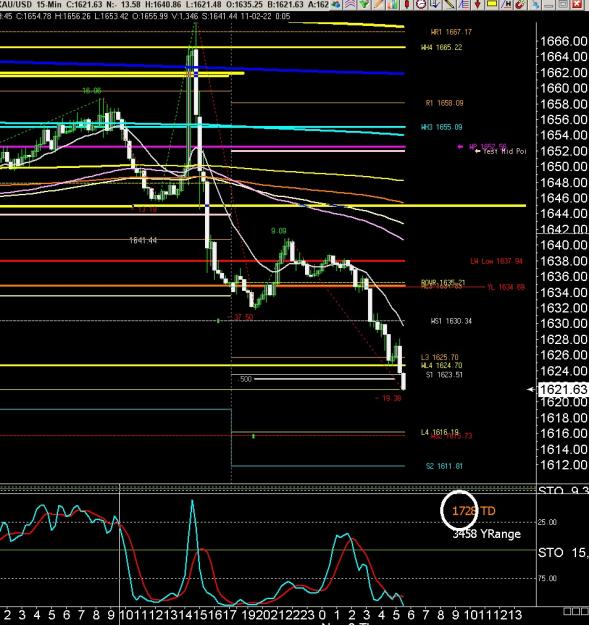This screenshot has height=625, width=589.
Task: Click the red down-arrow marker icon
Action: [477, 4]
